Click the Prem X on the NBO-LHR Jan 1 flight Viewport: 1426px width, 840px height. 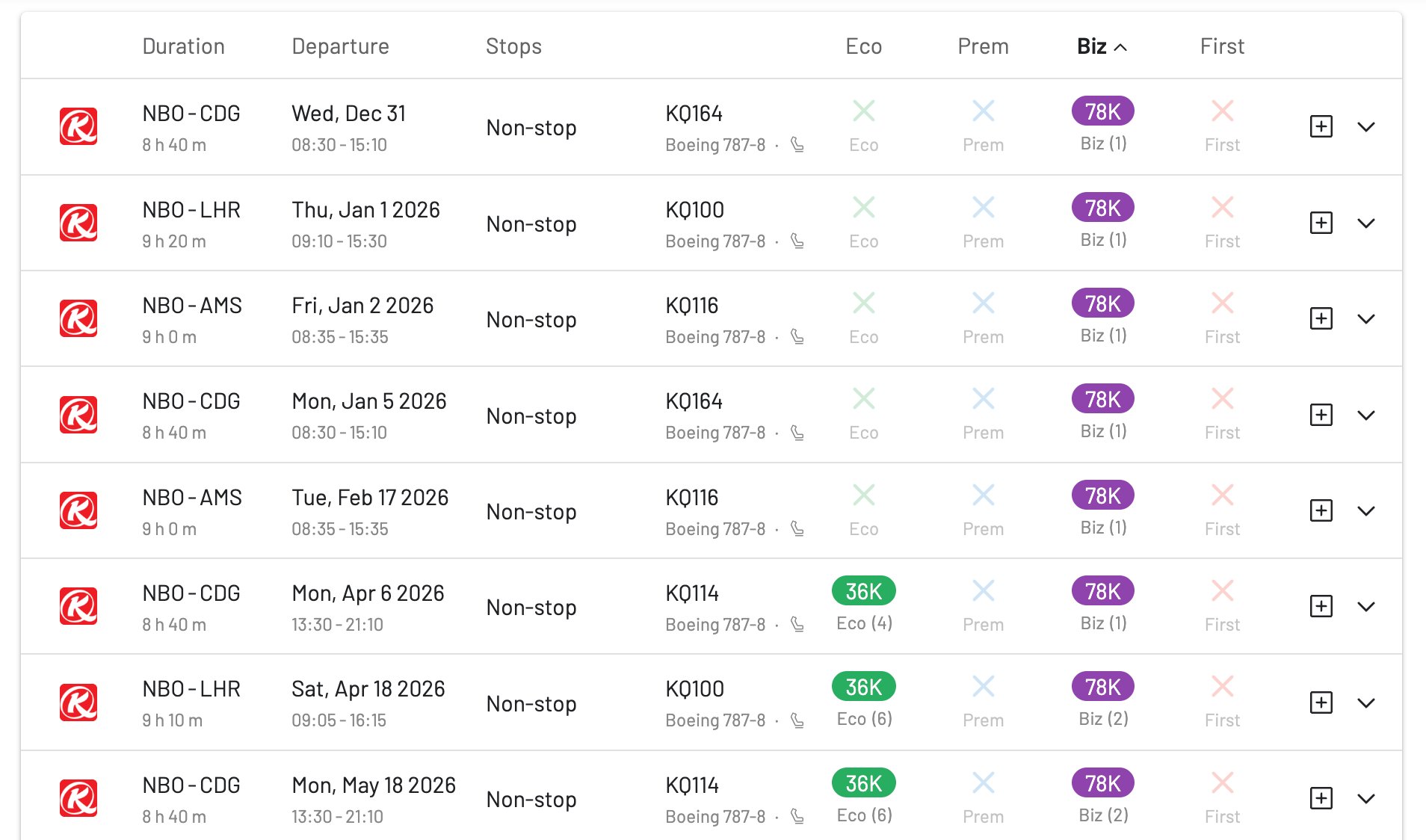click(x=982, y=207)
